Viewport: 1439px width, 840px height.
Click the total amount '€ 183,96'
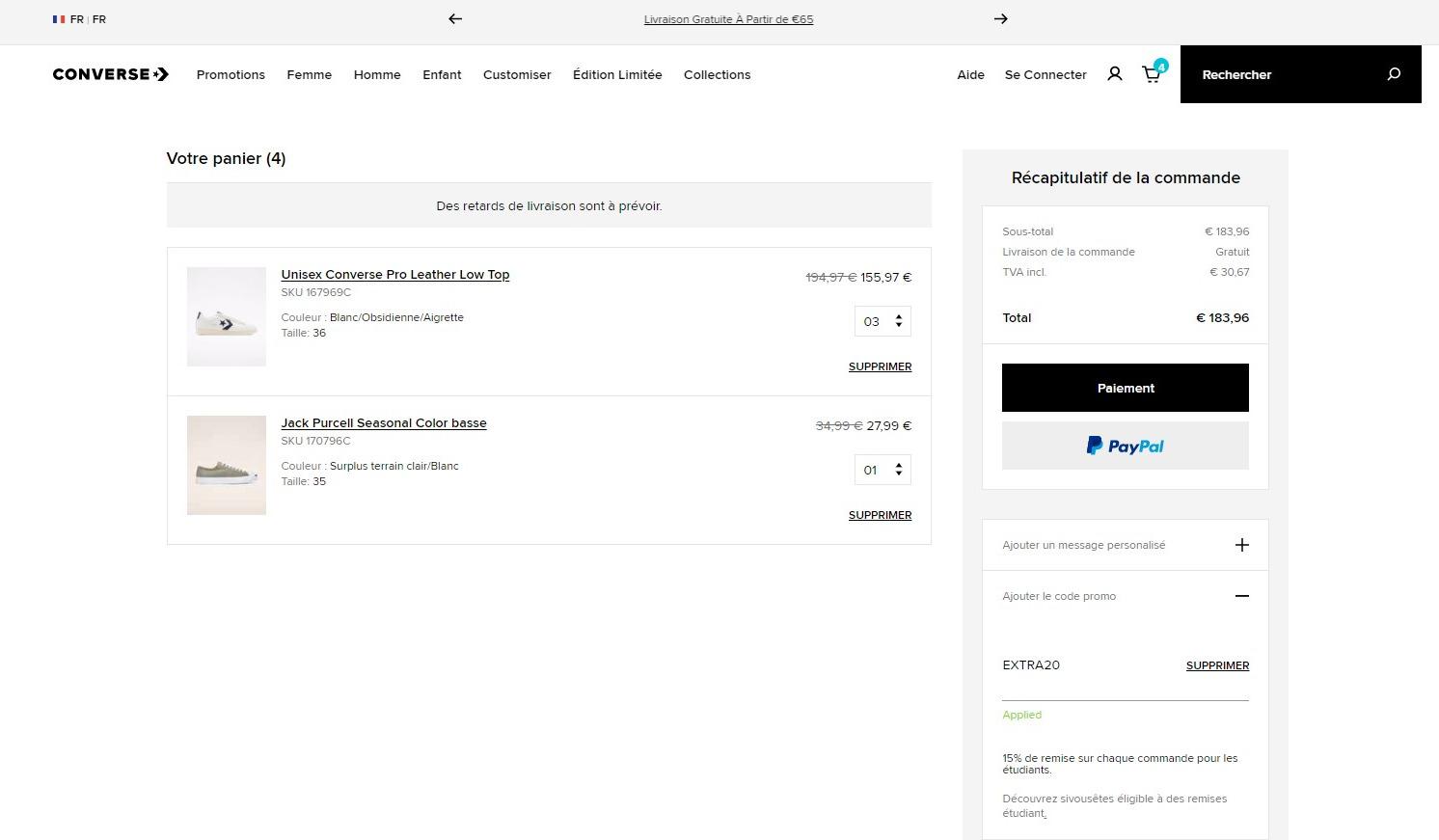(x=1222, y=317)
